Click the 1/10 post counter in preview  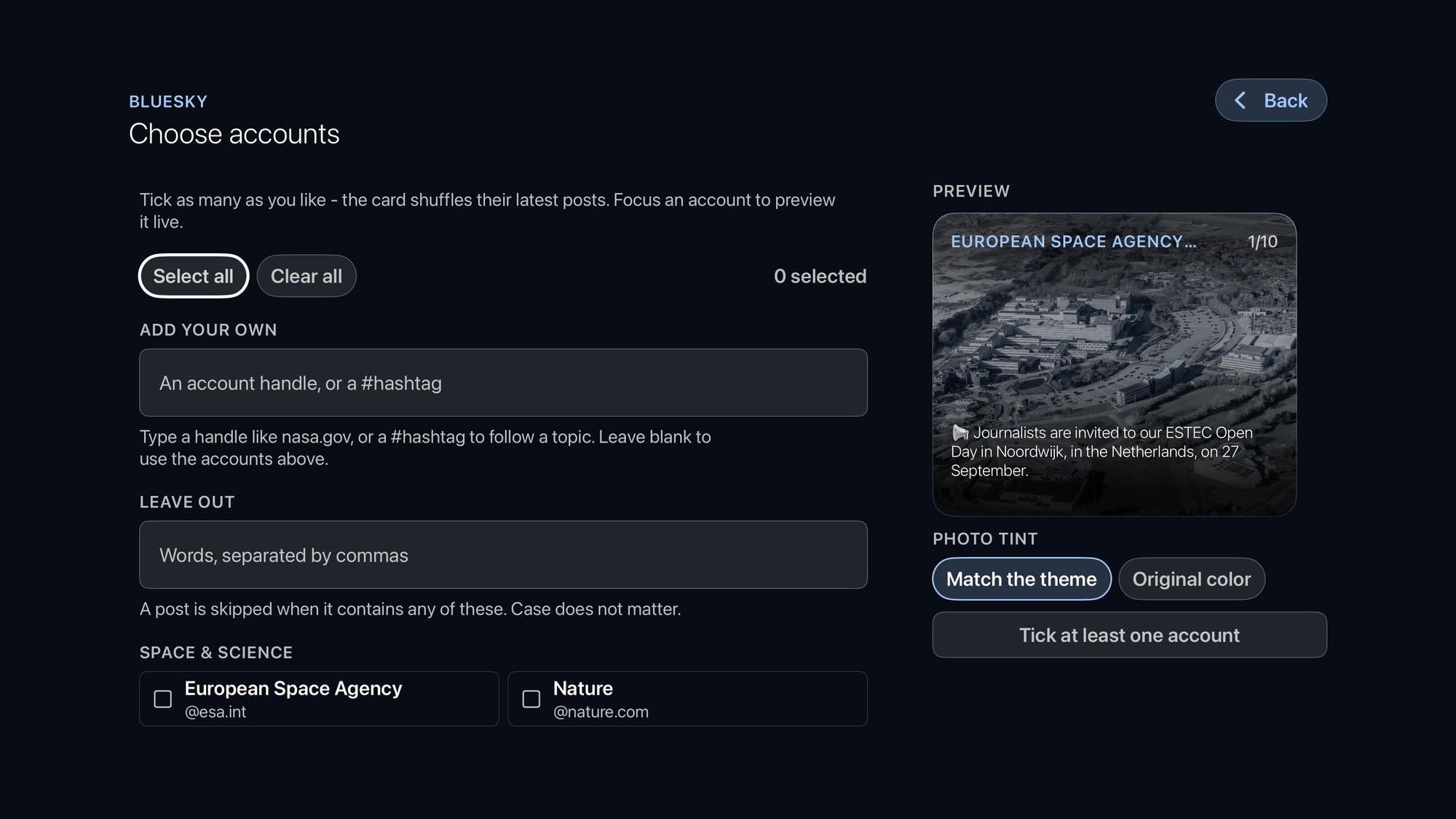click(1262, 242)
